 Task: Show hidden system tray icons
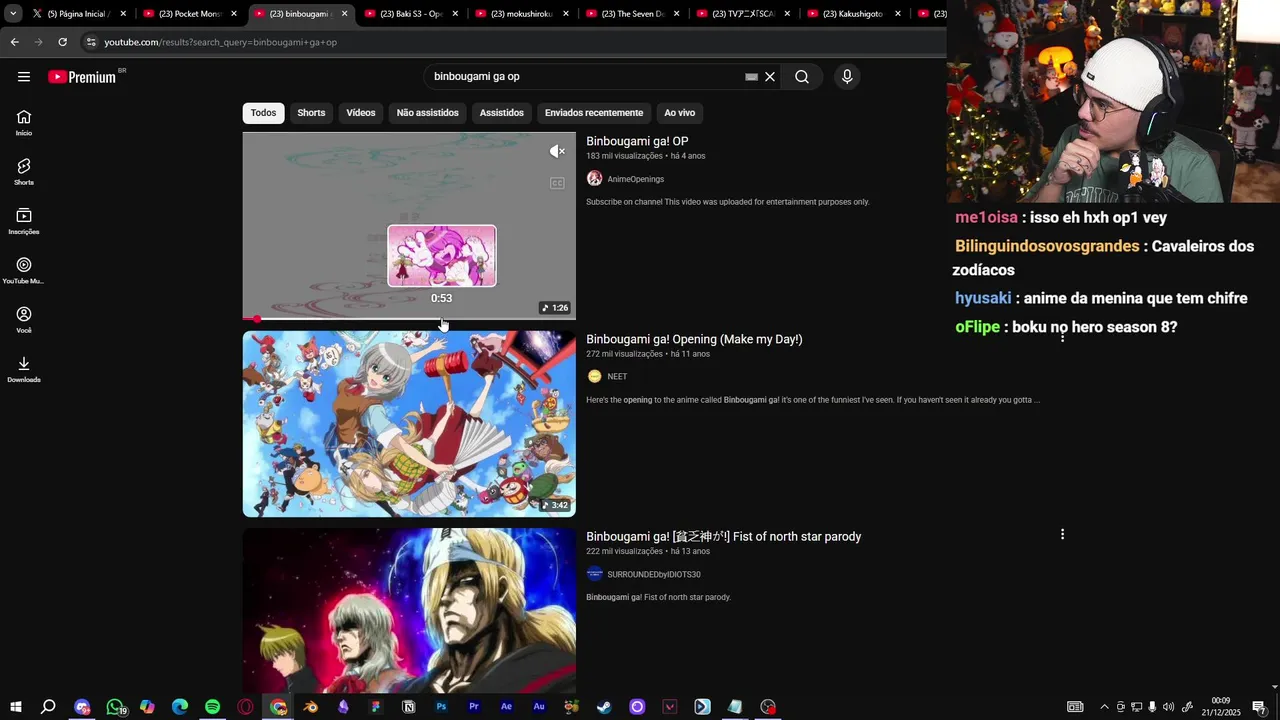click(1104, 707)
